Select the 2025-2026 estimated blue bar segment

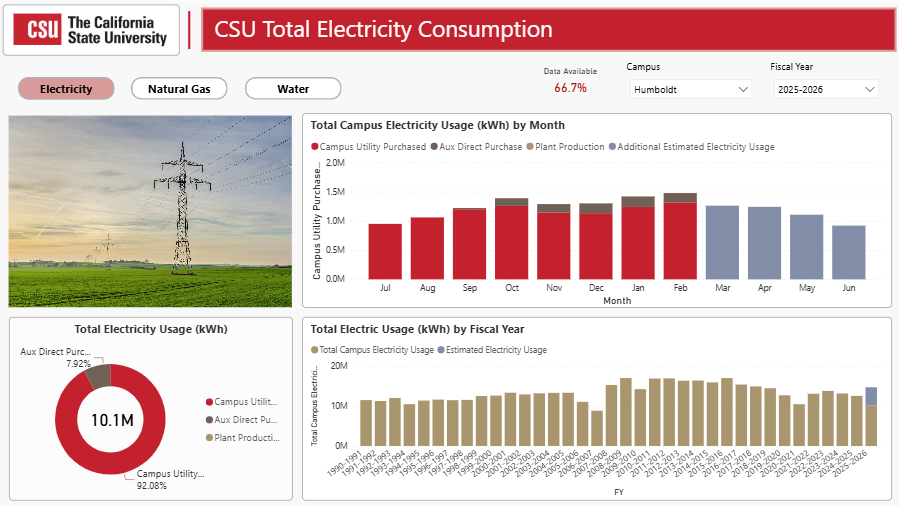click(x=871, y=397)
